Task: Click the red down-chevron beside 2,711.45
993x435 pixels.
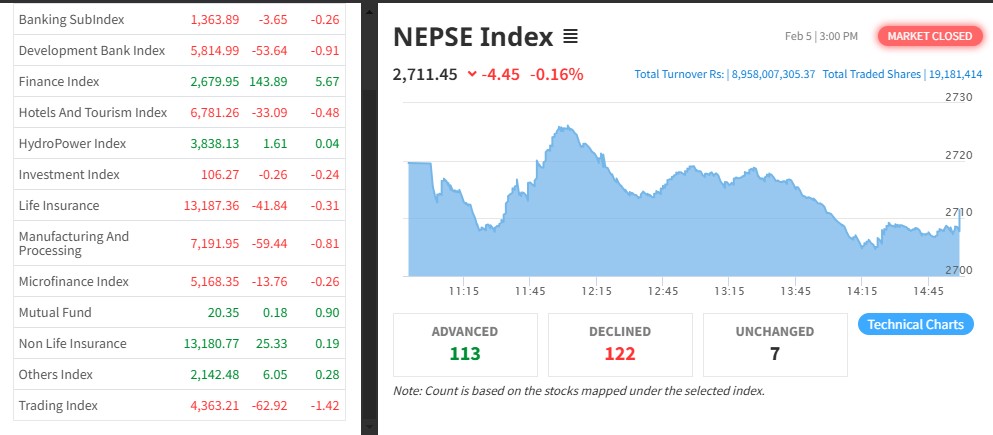Action: point(472,74)
